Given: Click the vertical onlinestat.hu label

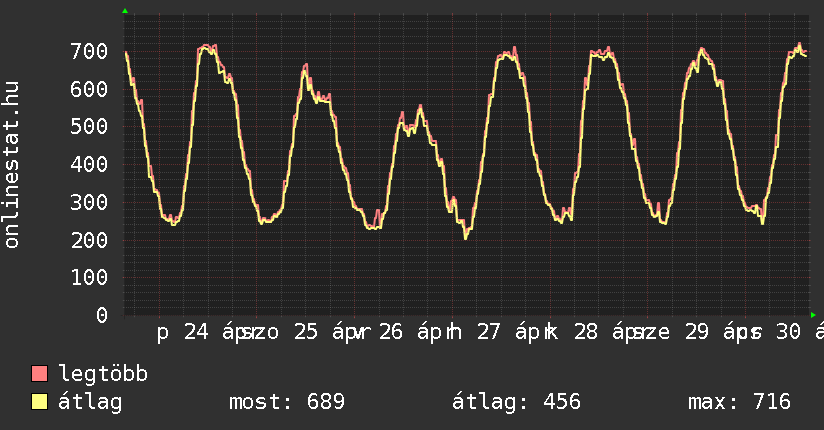Looking at the screenshot, I should 13,165.
